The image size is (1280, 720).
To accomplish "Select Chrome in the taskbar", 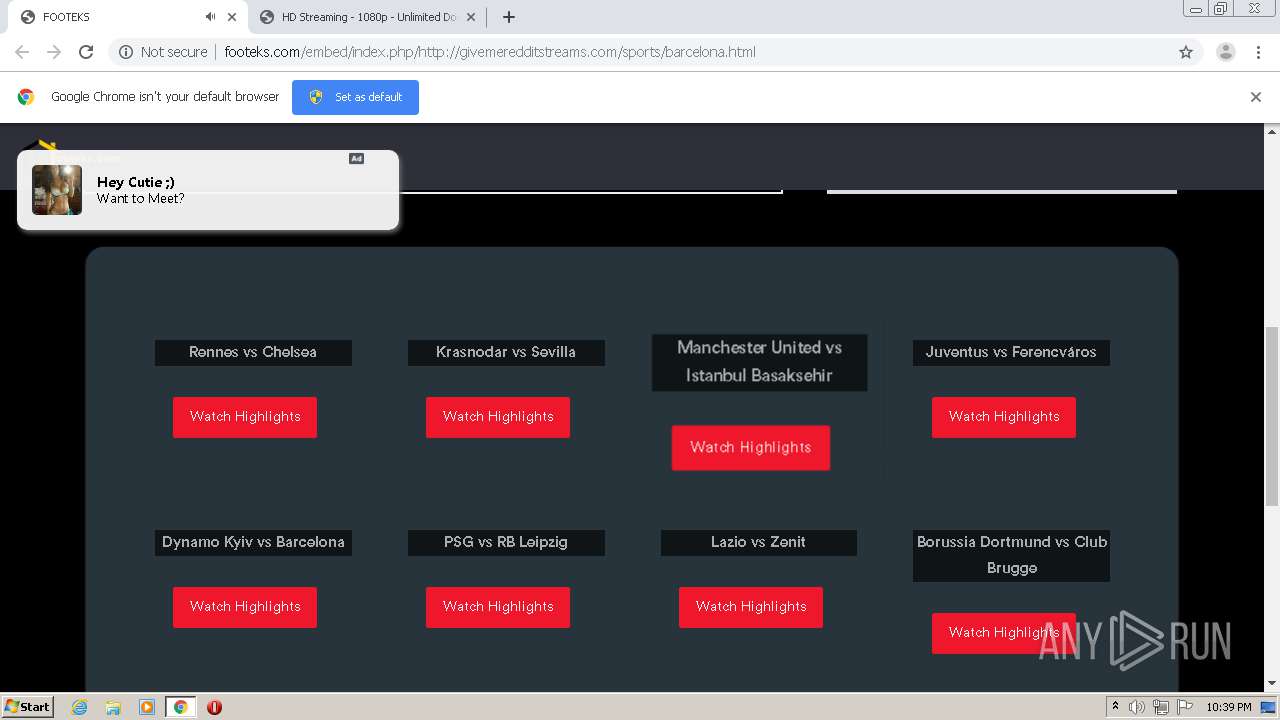I will click(180, 707).
